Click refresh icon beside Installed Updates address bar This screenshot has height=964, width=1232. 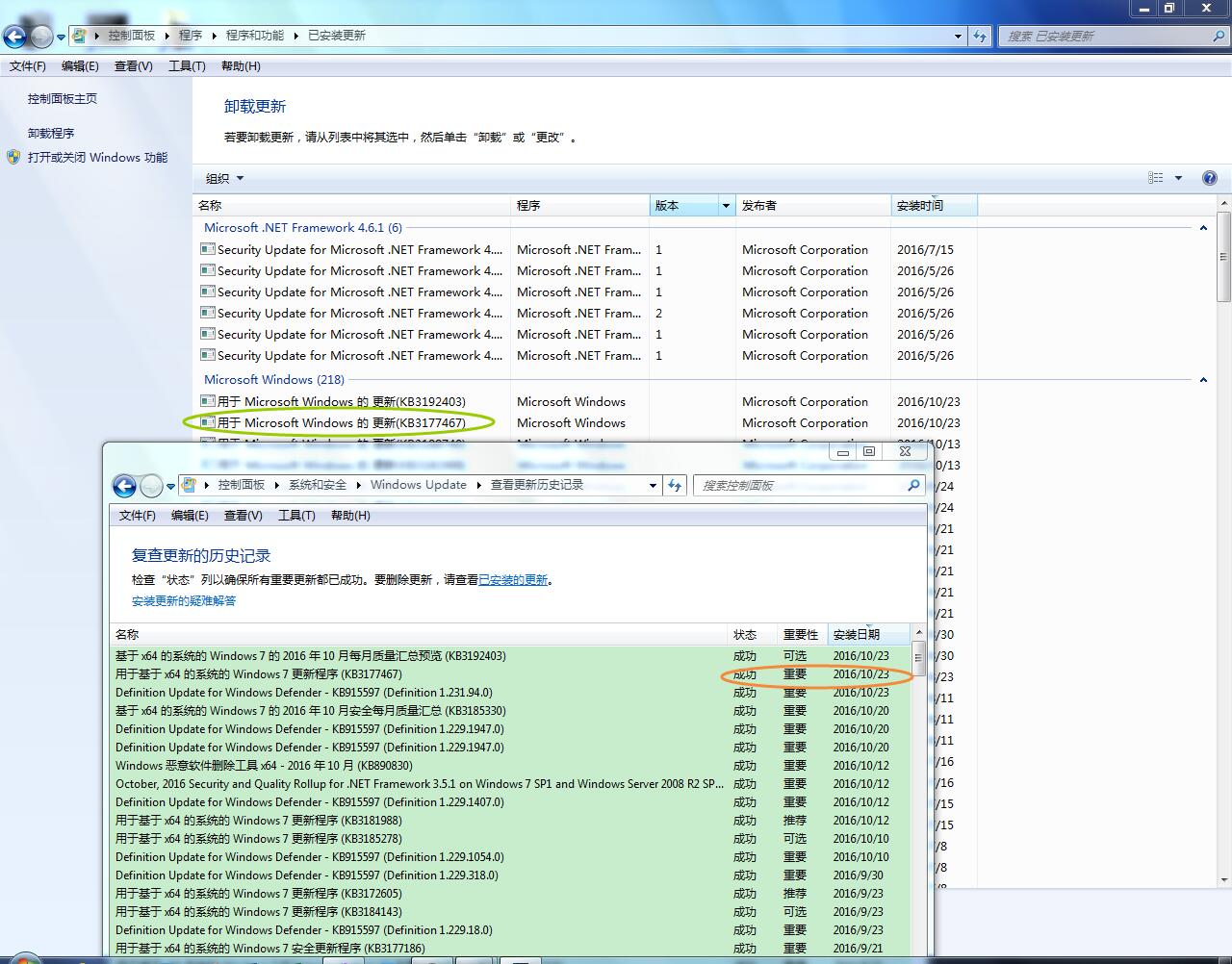click(x=980, y=36)
